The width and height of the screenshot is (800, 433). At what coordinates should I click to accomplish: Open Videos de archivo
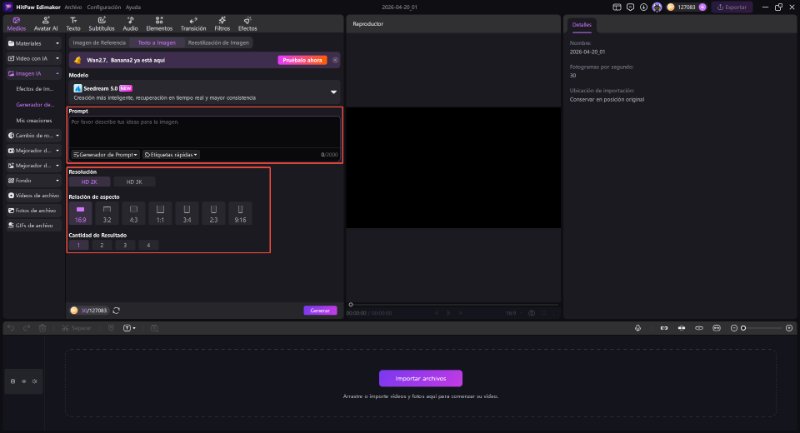[x=33, y=196]
